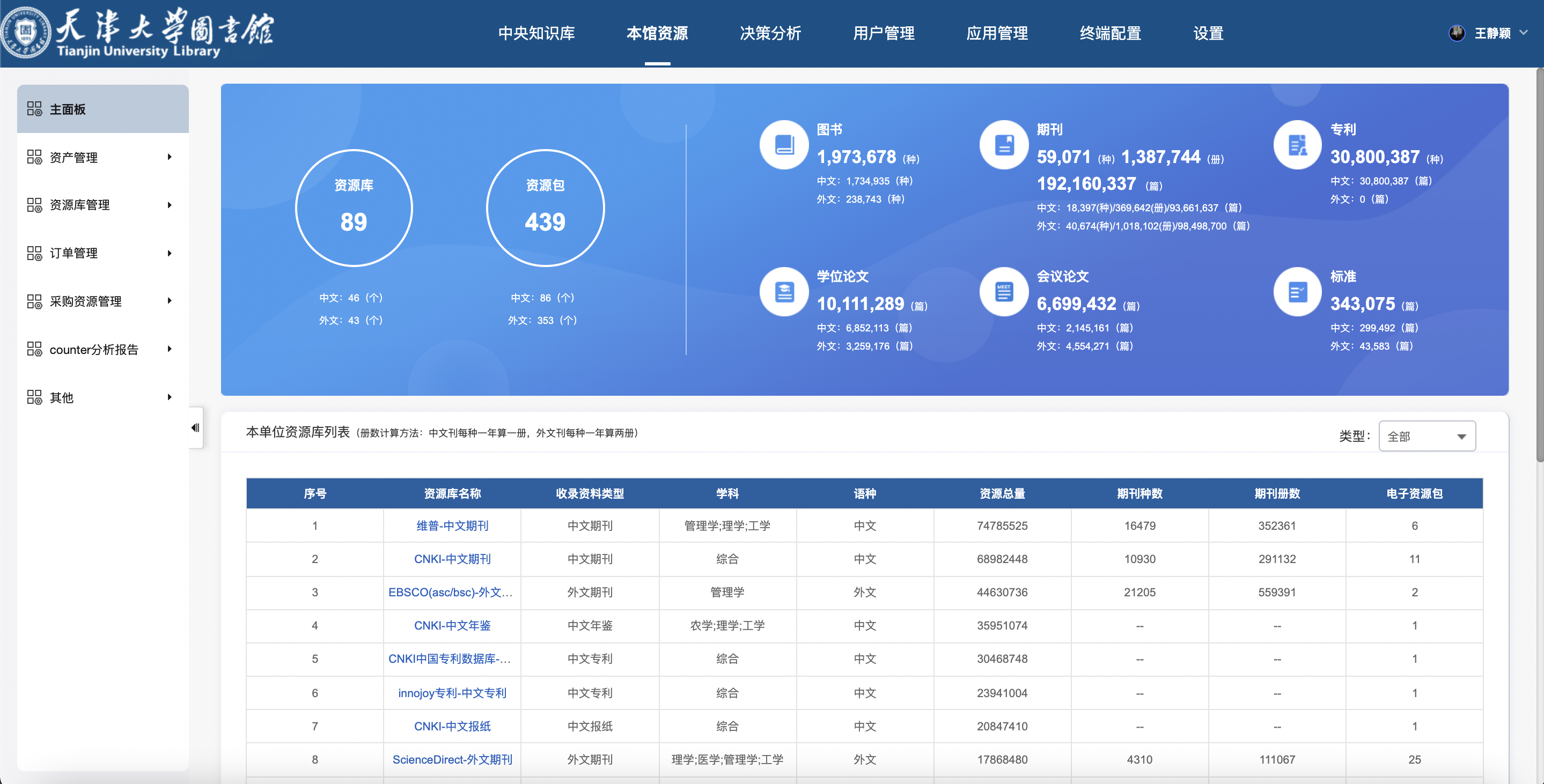Click the user avatar beside 王静颖
The image size is (1544, 784).
1457,33
